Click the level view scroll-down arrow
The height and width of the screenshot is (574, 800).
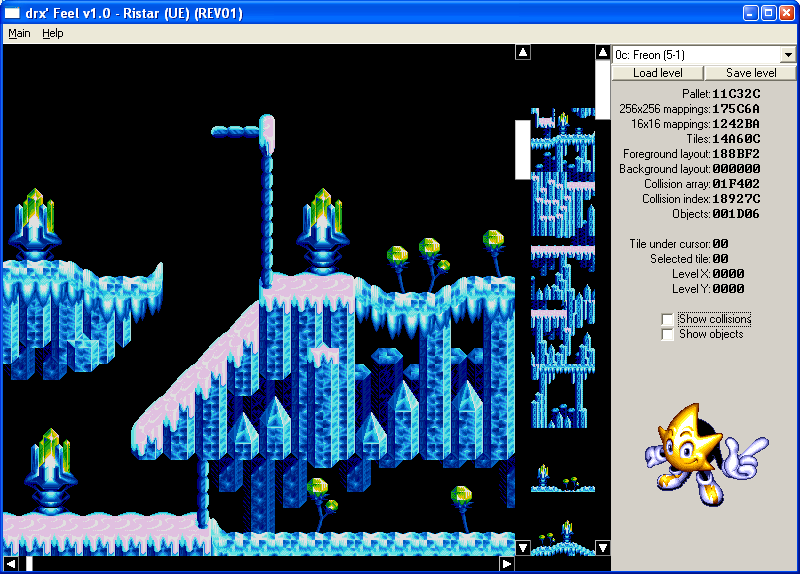click(523, 548)
